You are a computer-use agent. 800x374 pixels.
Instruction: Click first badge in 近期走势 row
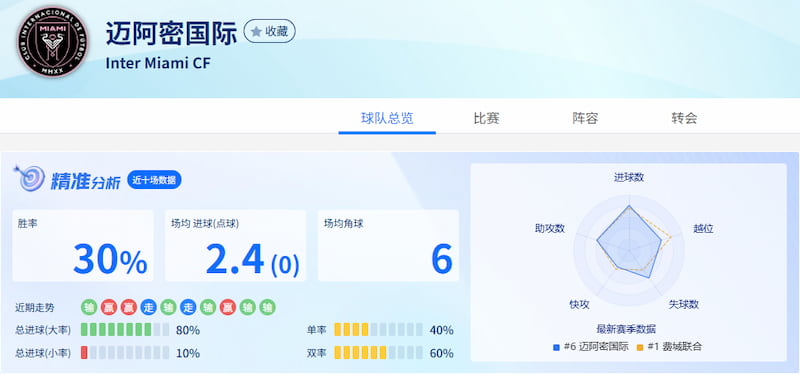coord(89,307)
